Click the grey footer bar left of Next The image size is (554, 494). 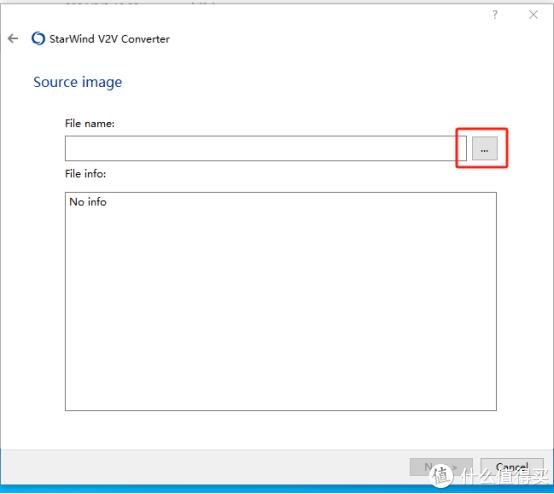point(205,467)
